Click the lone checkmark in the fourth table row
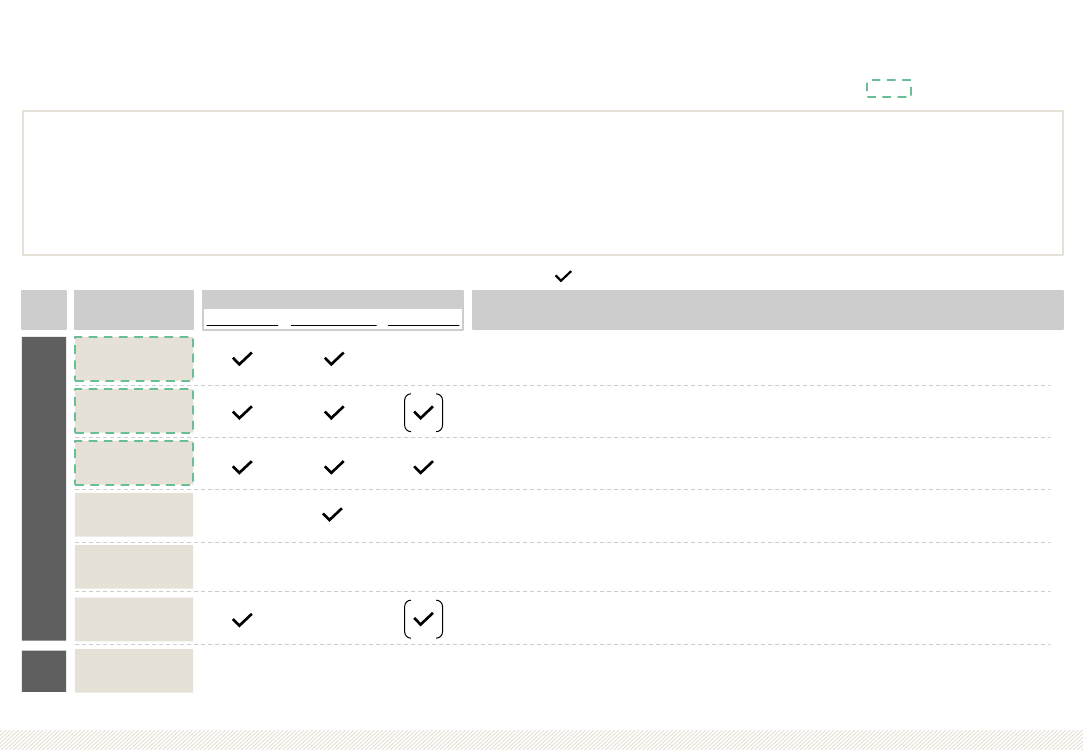The height and width of the screenshot is (750, 1083). (x=332, y=515)
